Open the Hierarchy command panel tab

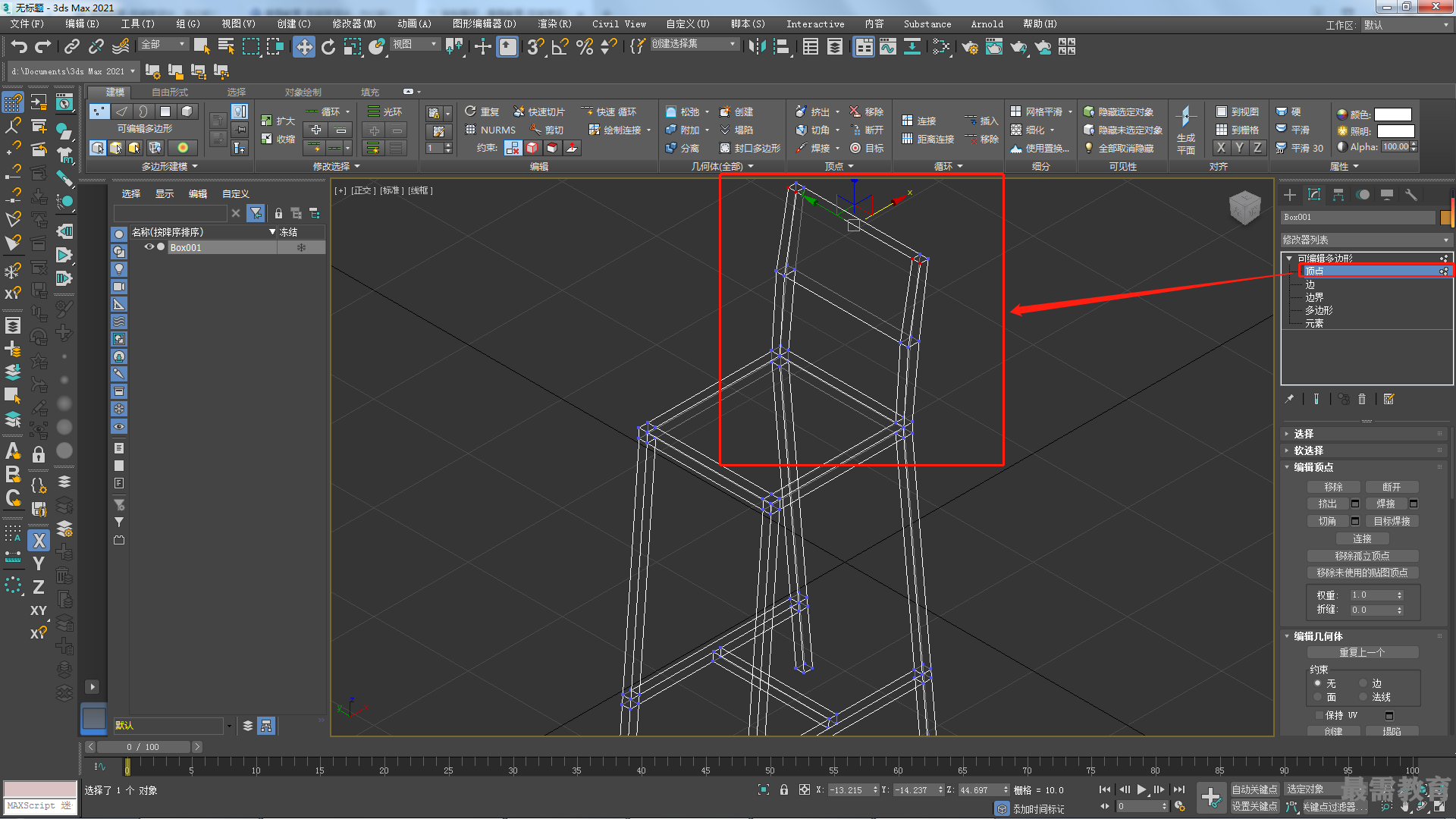point(1338,195)
